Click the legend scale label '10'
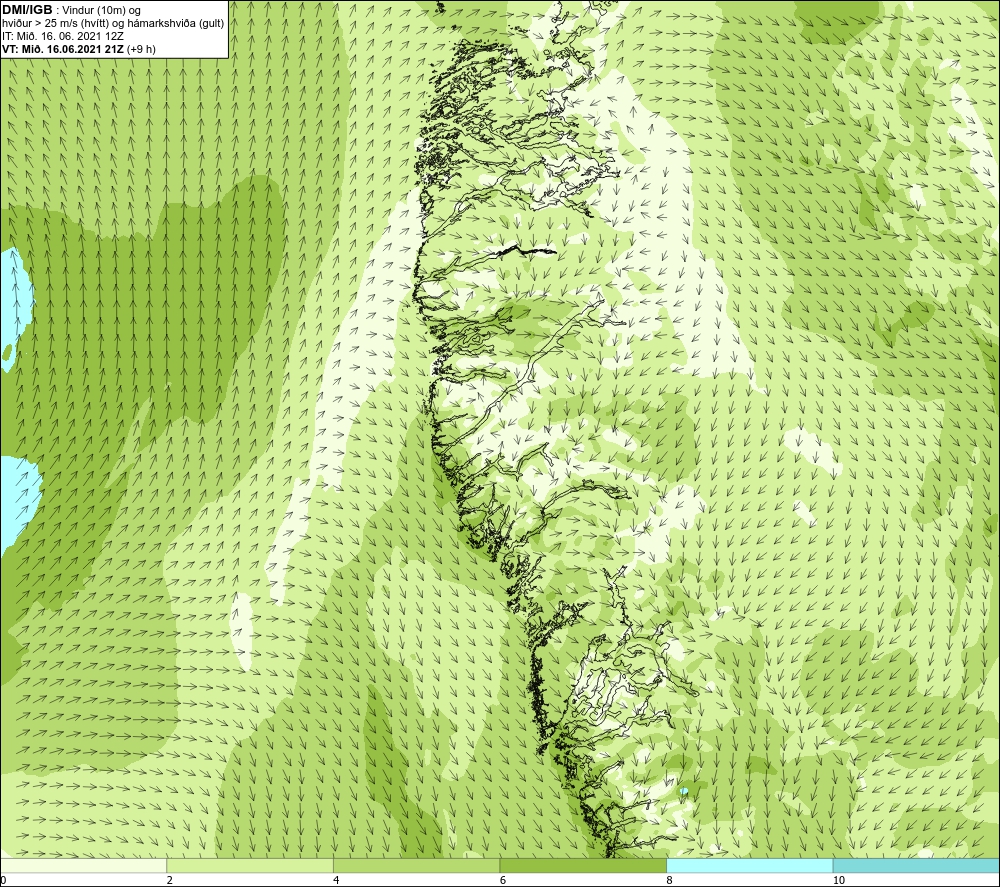 839,881
